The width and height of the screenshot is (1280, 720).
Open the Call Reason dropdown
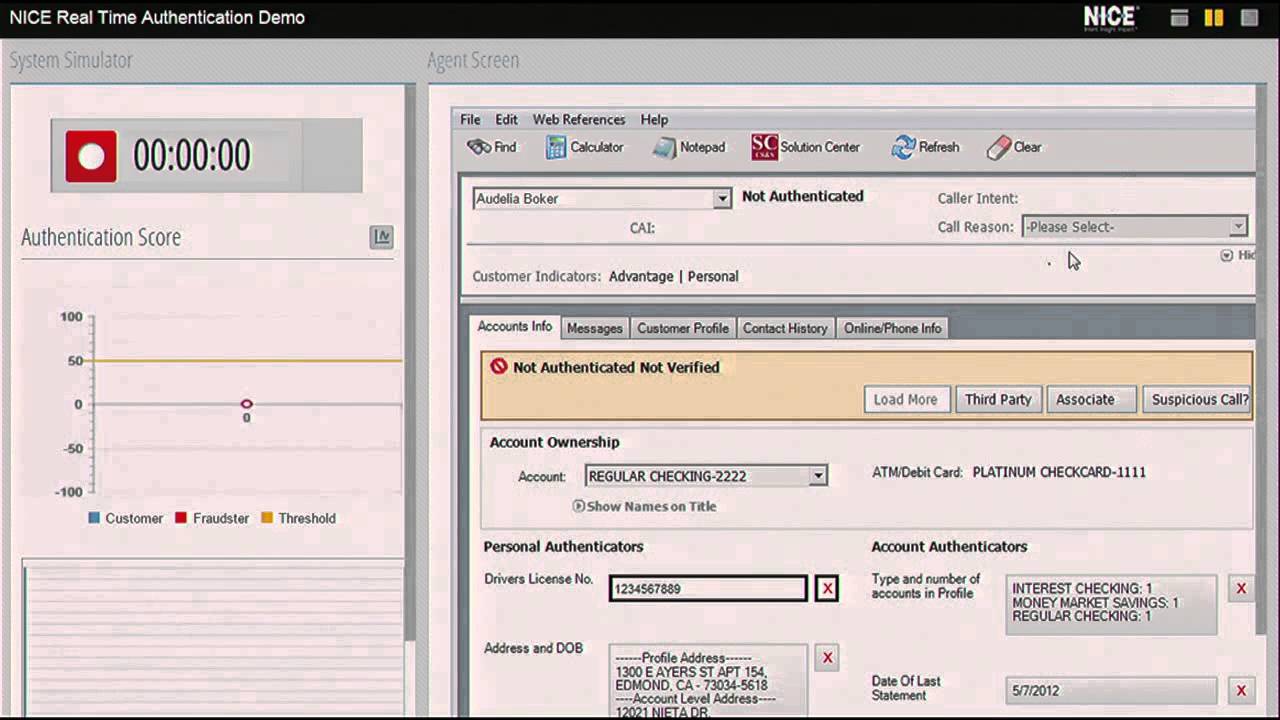pos(1238,227)
